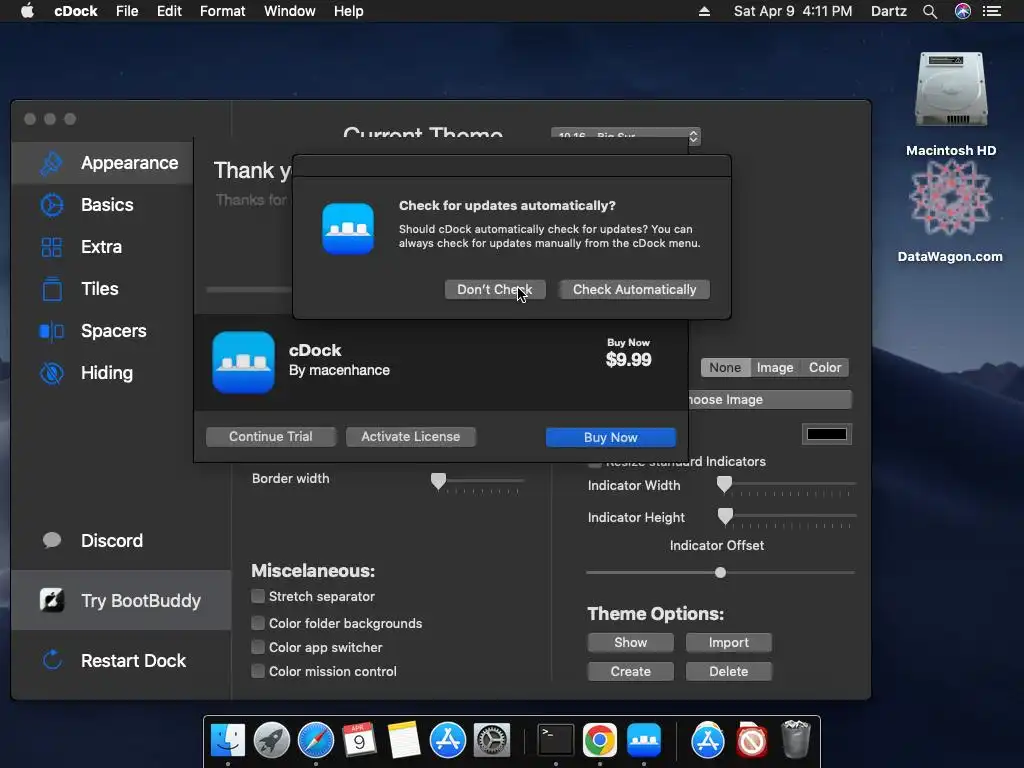Enable Color mission control checkbox

(x=258, y=671)
